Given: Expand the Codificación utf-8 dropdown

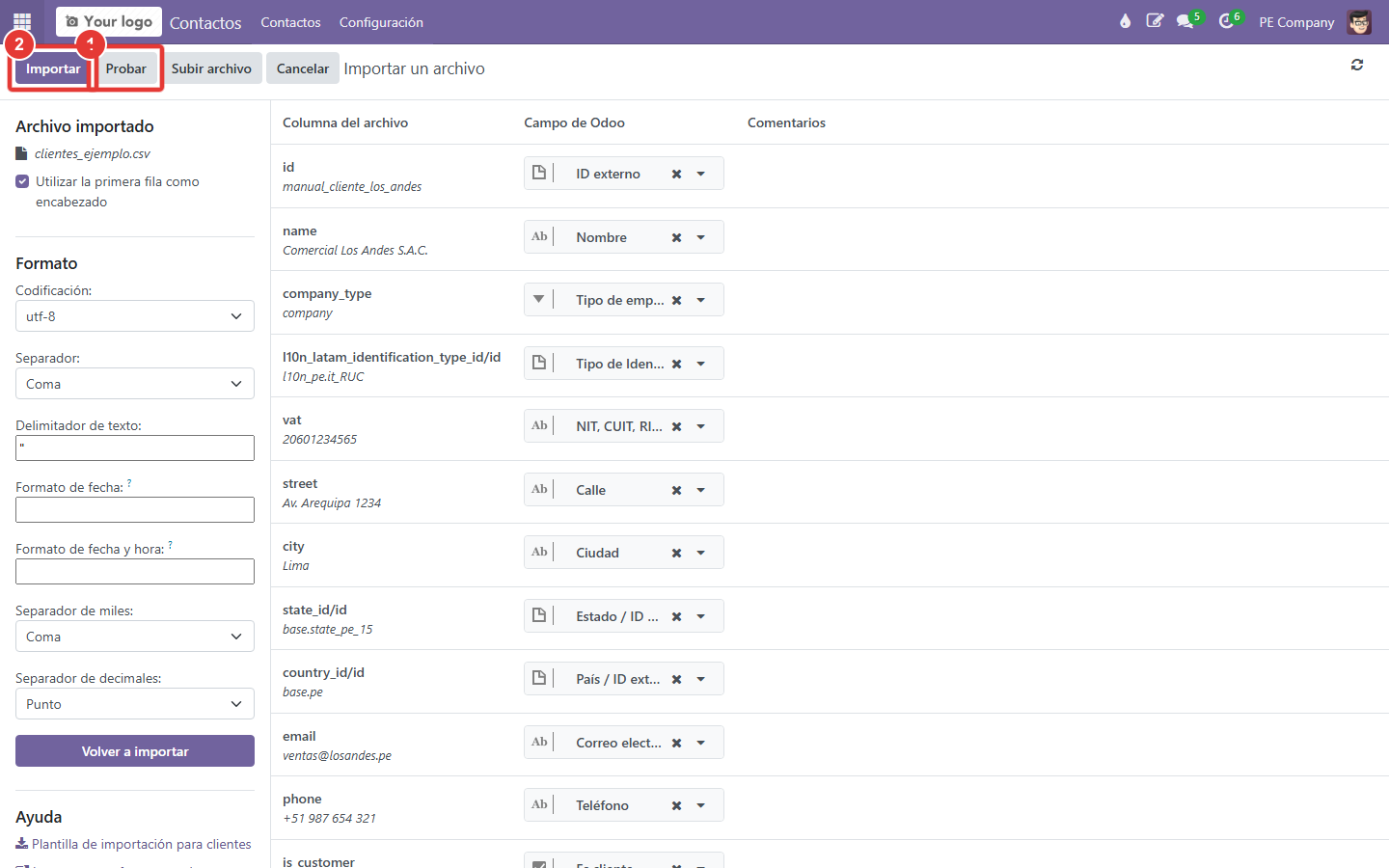Looking at the screenshot, I should point(135,316).
